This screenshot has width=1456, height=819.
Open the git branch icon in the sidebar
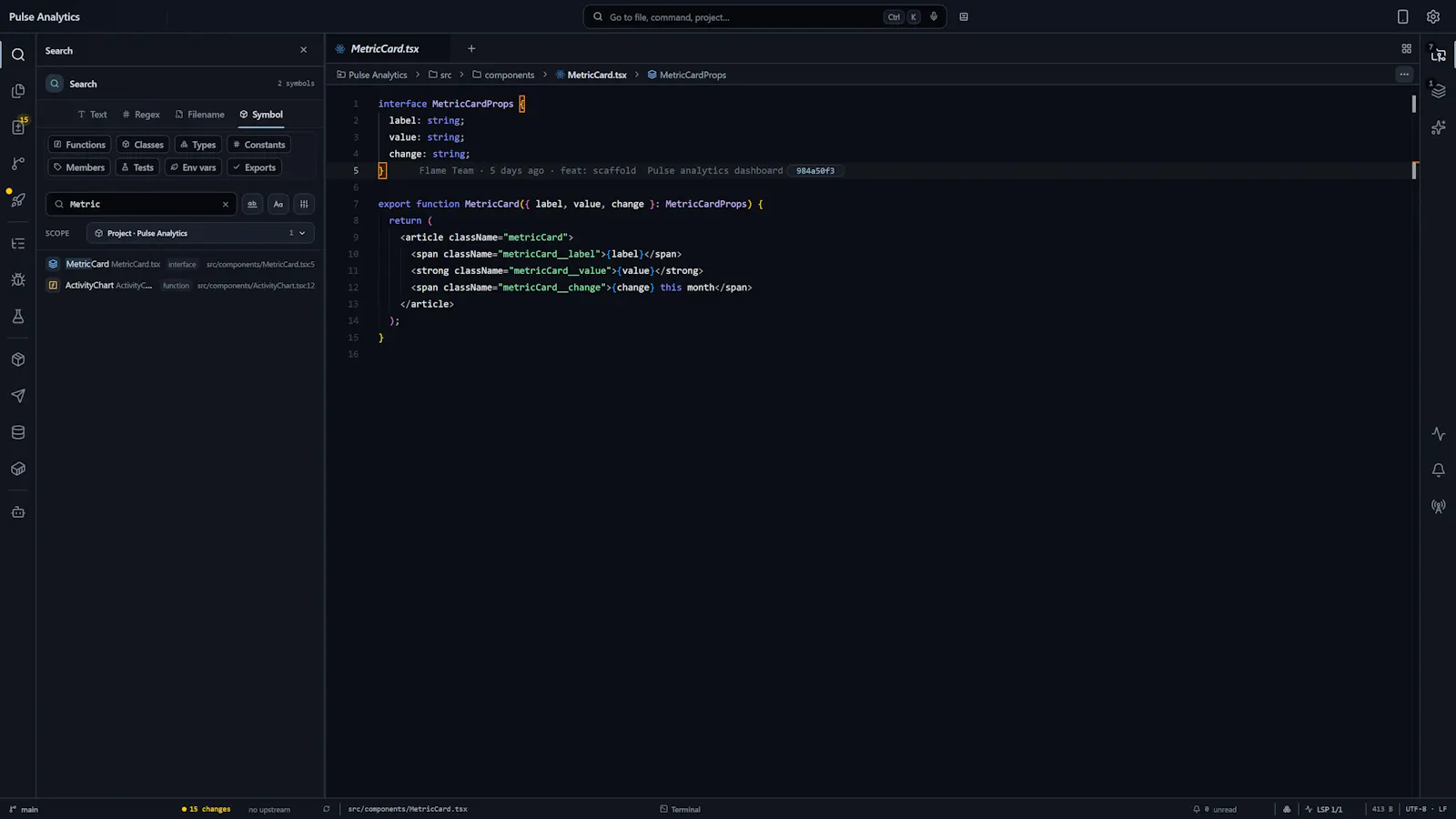(18, 164)
